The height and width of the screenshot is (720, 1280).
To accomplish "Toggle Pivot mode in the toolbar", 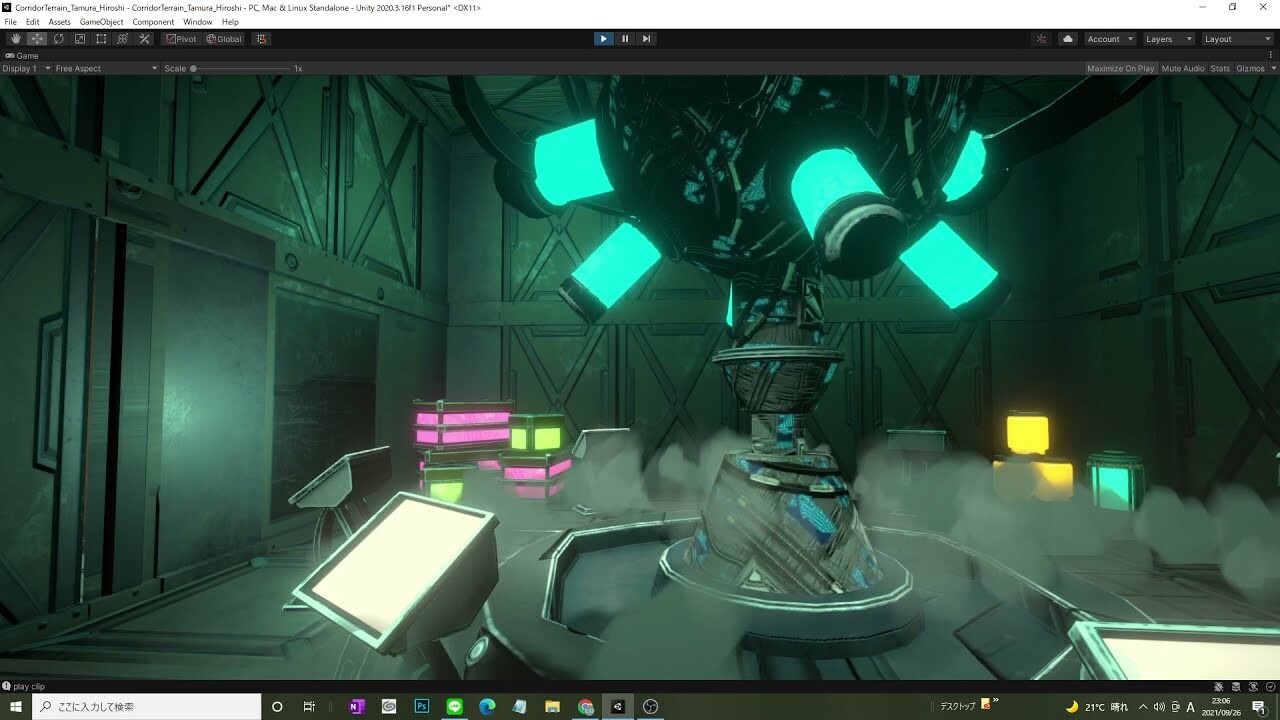I will coord(180,38).
